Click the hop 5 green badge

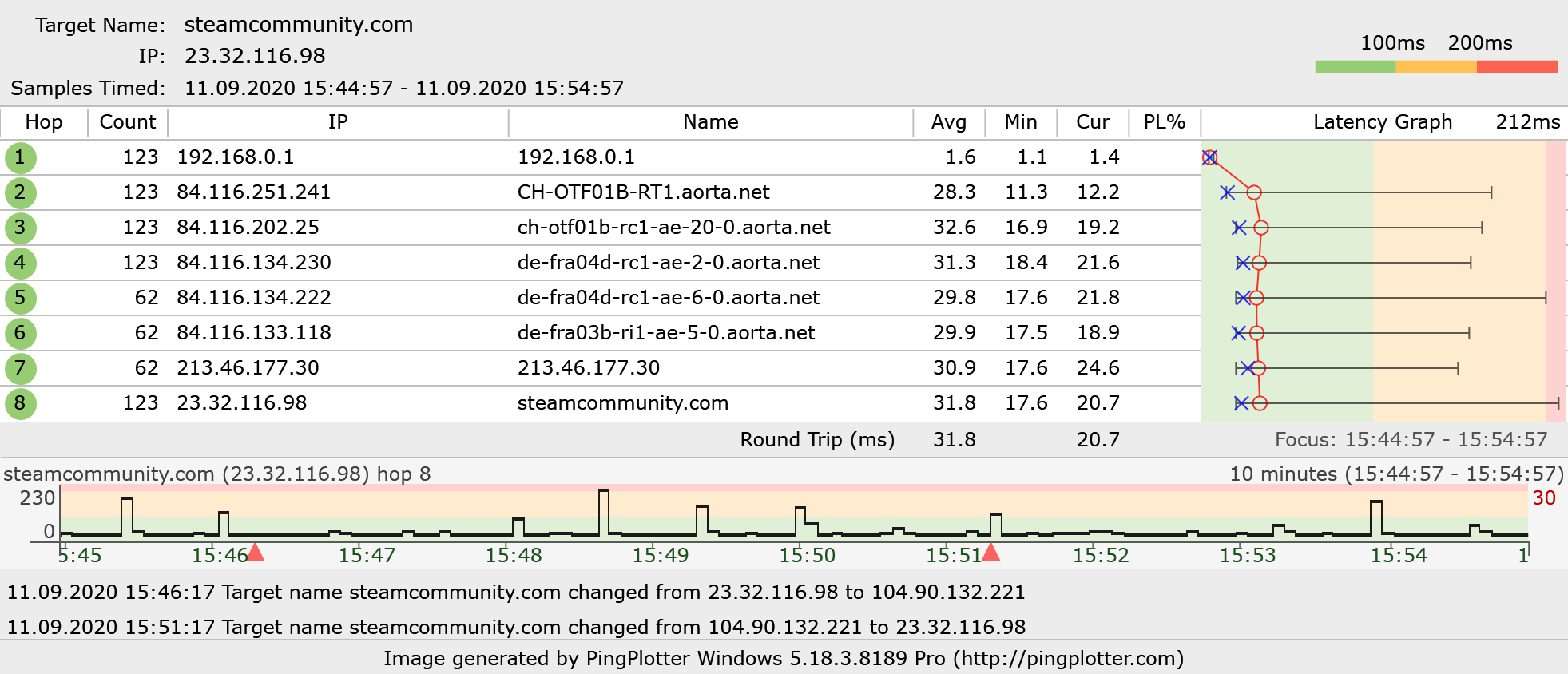[20, 298]
